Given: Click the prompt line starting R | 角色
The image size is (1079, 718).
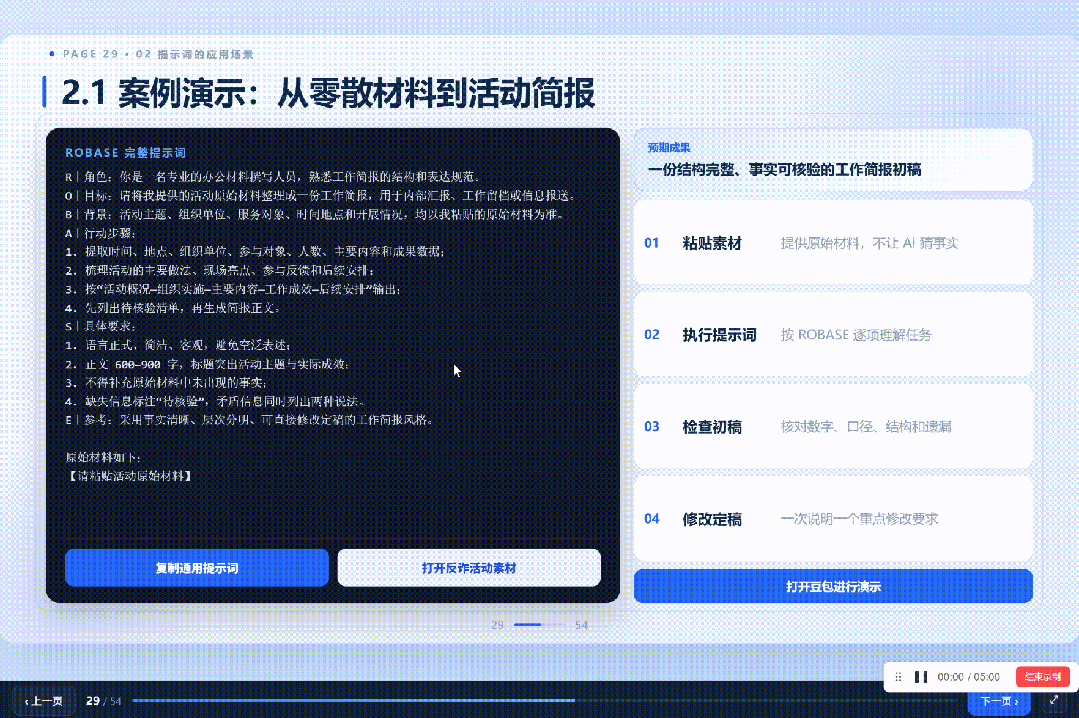Looking at the screenshot, I should point(273,177).
